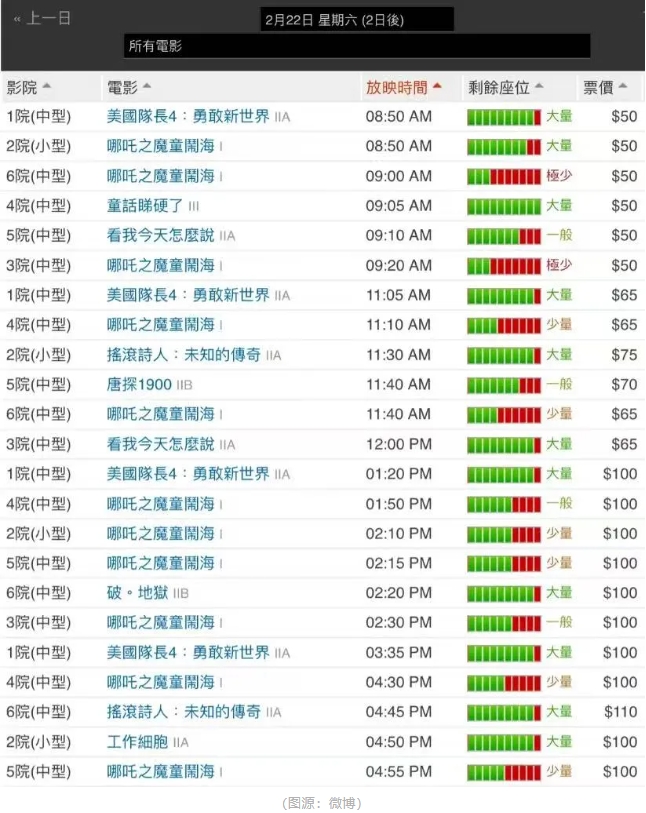Click 少量 seat status at 02:10 PM
The height and width of the screenshot is (813, 646).
point(559,533)
